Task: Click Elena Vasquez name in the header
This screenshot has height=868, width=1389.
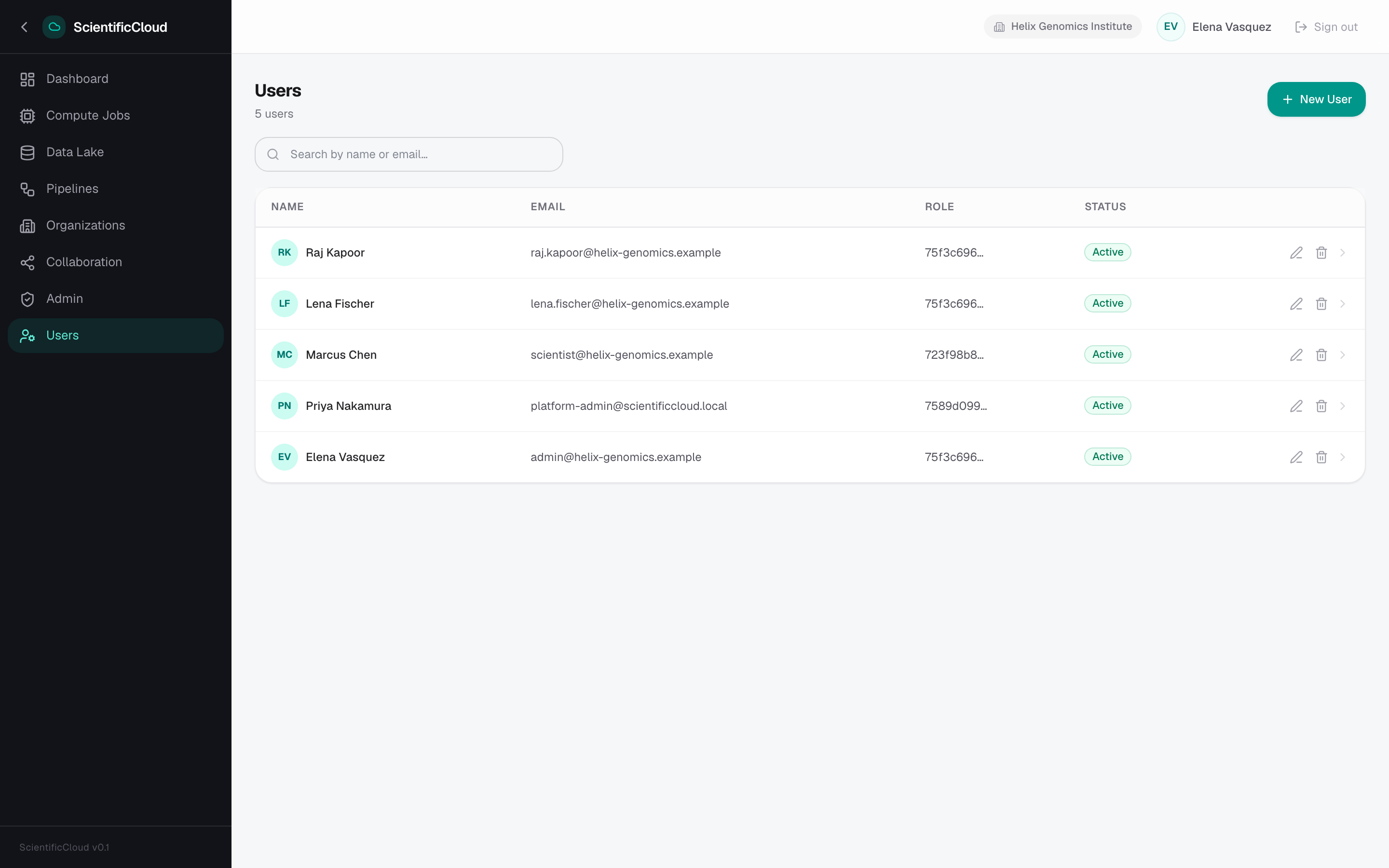Action: tap(1231, 27)
